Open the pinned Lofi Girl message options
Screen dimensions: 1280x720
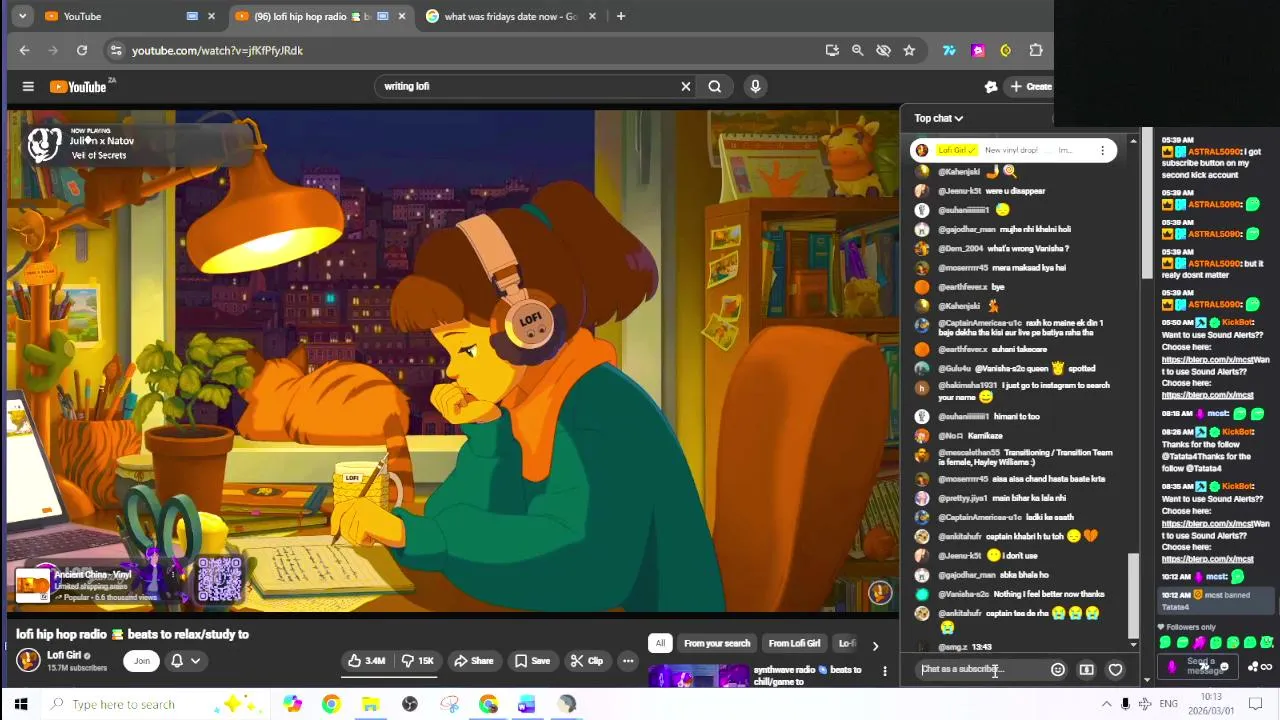click(1102, 150)
